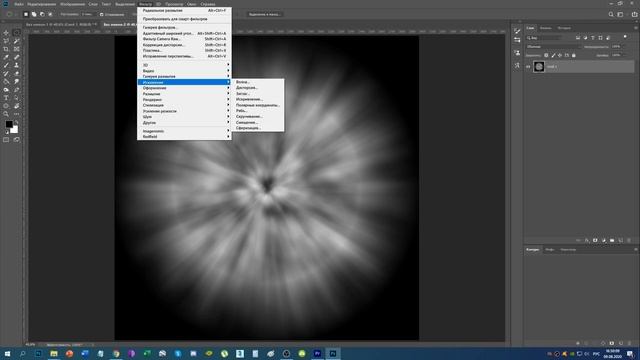Select the Move tool

coord(6,33)
